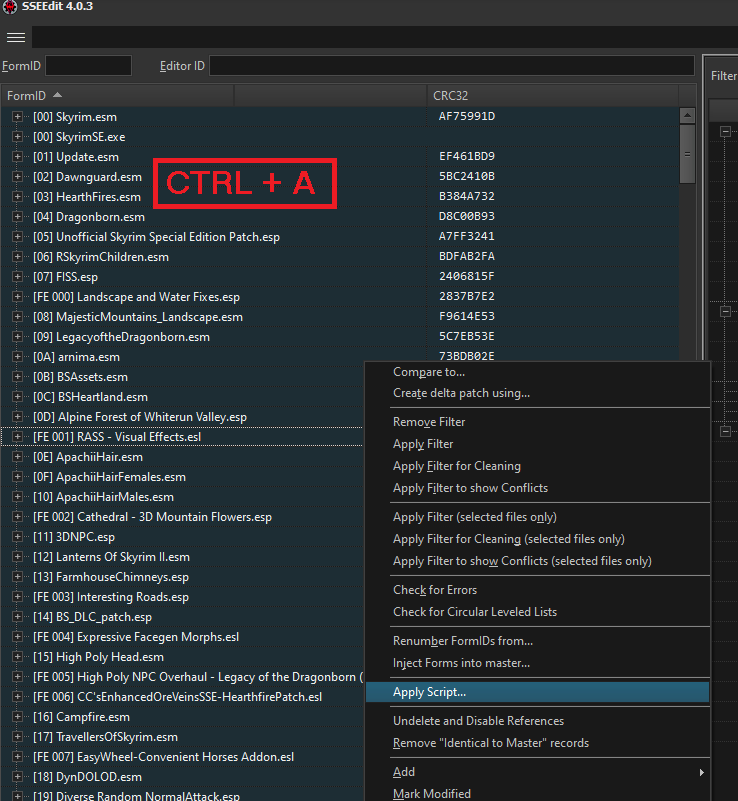Screen dimensions: 738x801
Task: Open the hamburger main menu
Action: (x=16, y=37)
